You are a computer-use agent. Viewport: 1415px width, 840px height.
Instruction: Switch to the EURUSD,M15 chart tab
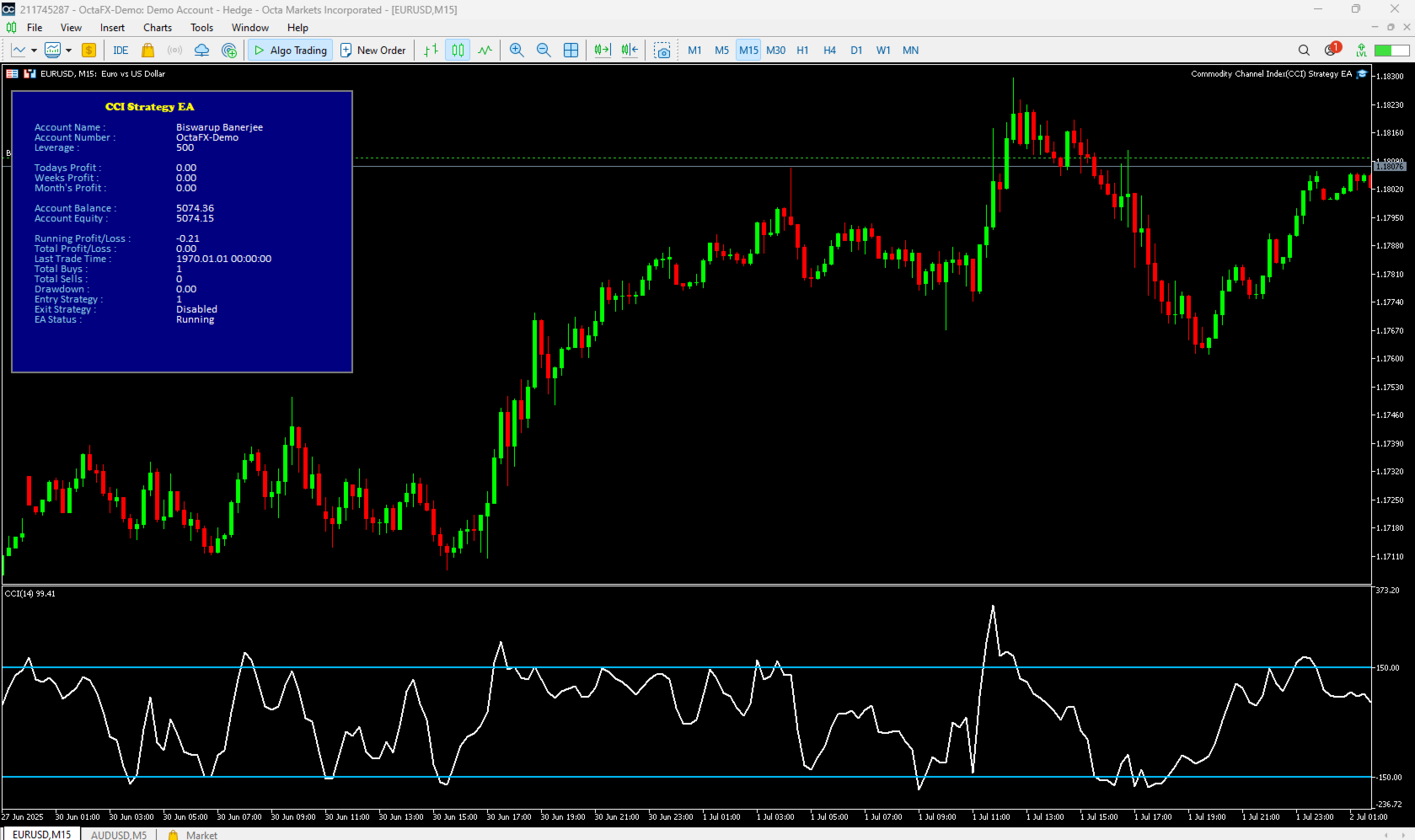(41, 834)
